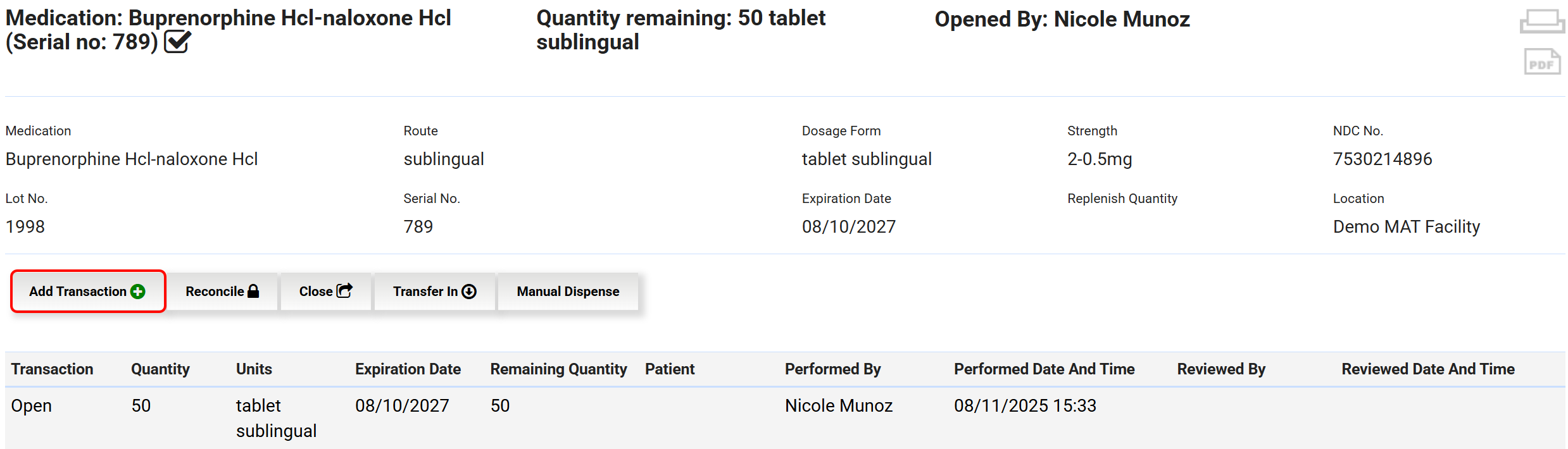Click Reviewed Date And Time header
The image size is (1568, 449).
(1427, 369)
